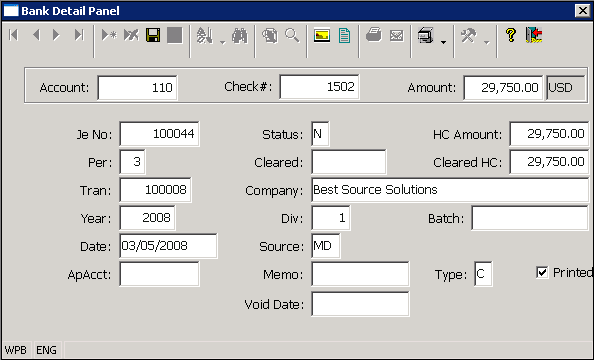
Task: Click the printer icon in toolbar
Action: coord(374,35)
